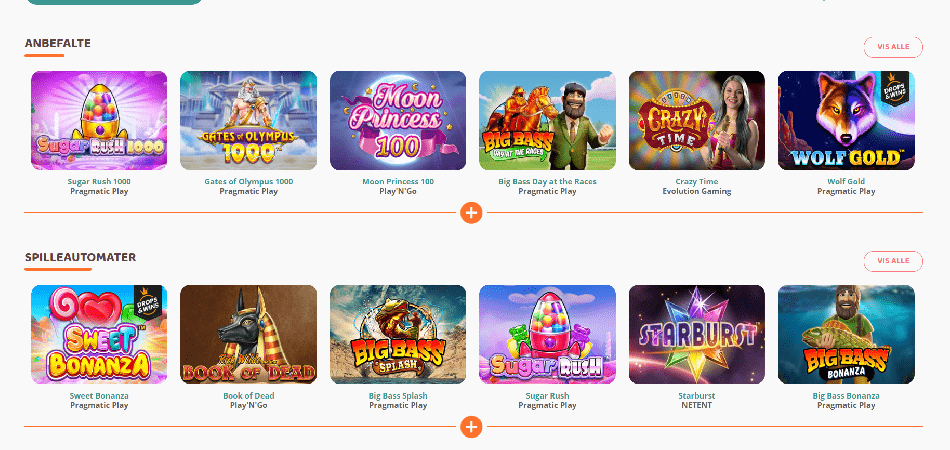This screenshot has width=950, height=450.
Task: Launch Big Bass Day at the Races thumbnail
Action: [x=547, y=121]
